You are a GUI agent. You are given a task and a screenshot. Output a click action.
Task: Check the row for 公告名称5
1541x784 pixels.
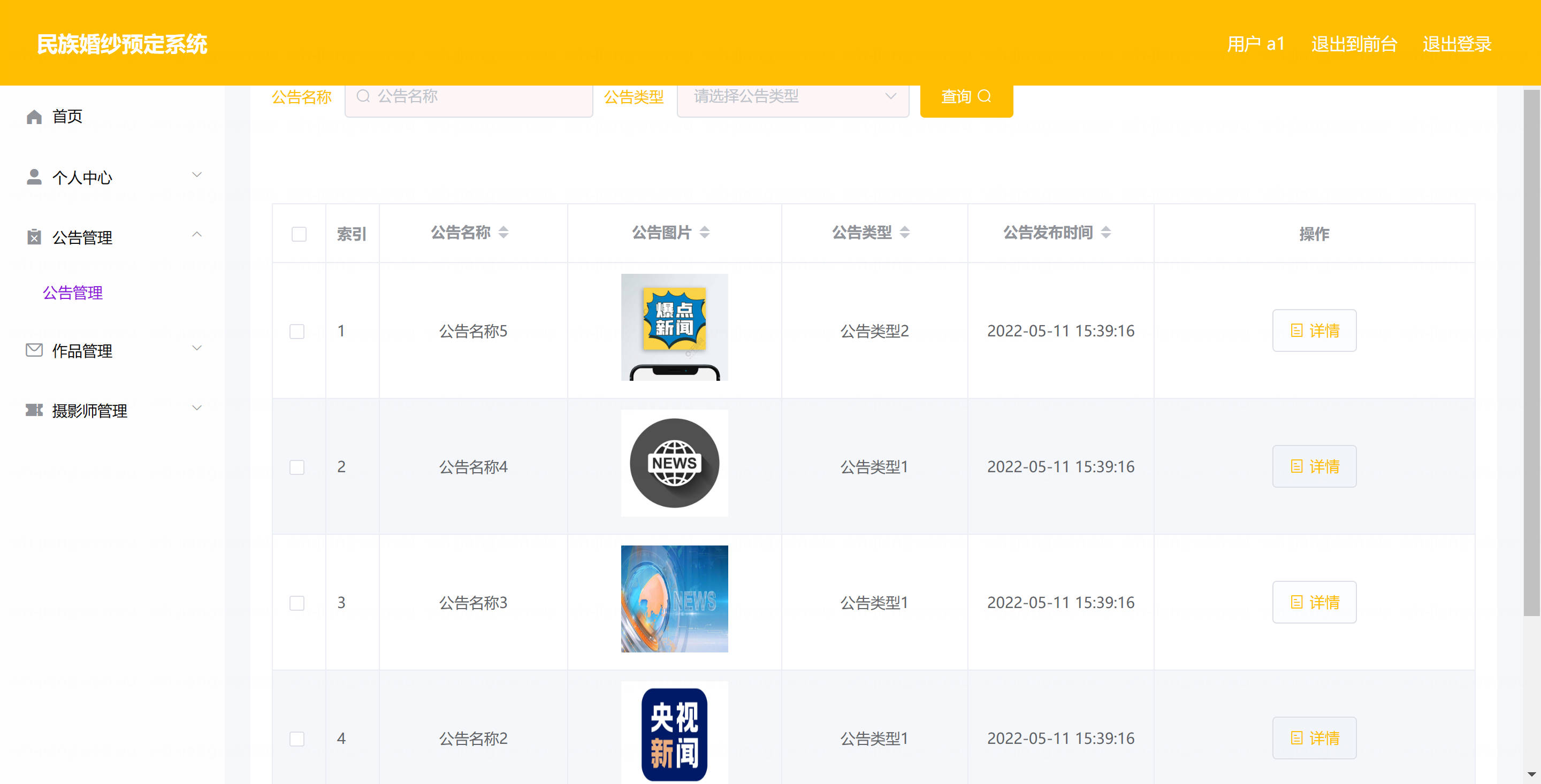tap(297, 331)
